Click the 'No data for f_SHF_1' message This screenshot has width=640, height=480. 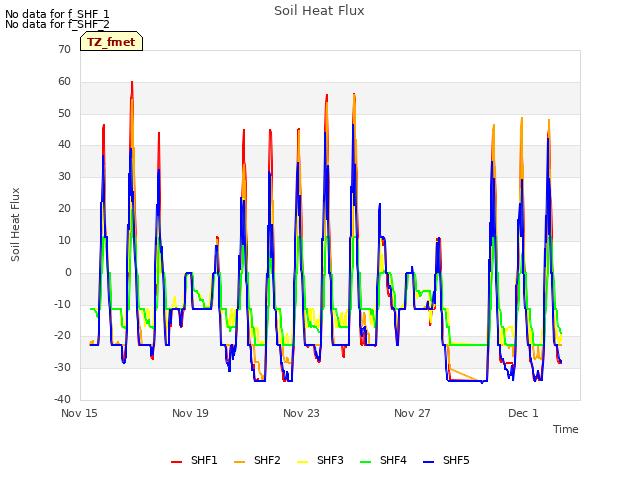pos(57,14)
